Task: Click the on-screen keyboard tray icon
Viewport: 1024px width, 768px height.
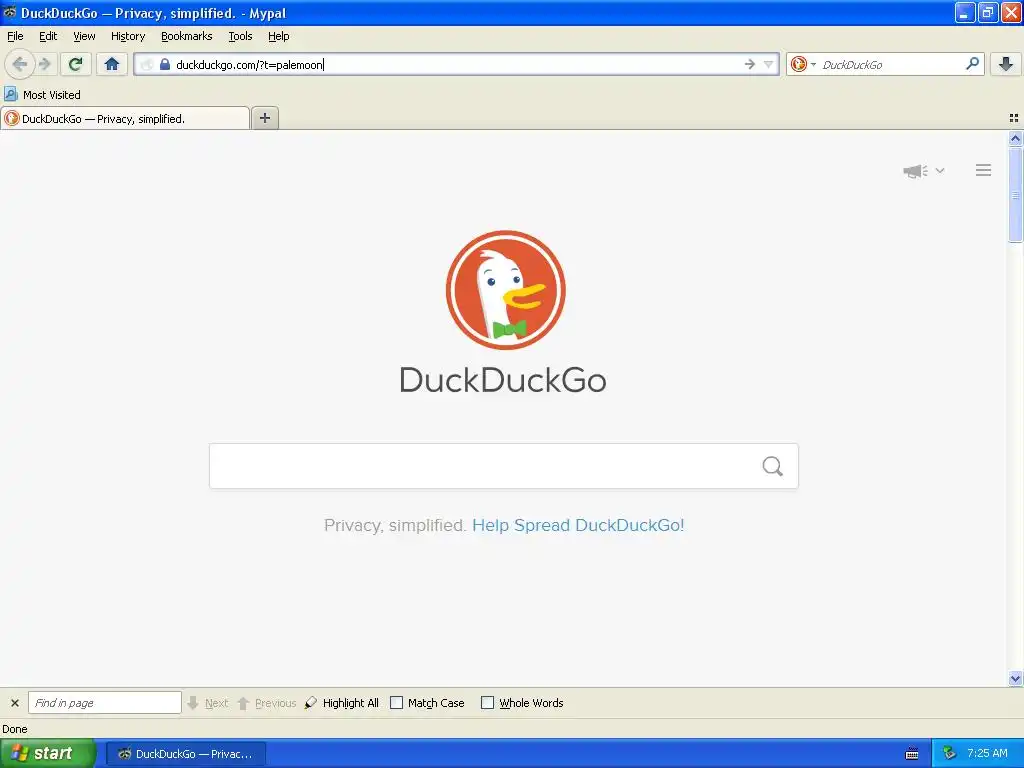Action: coord(912,754)
